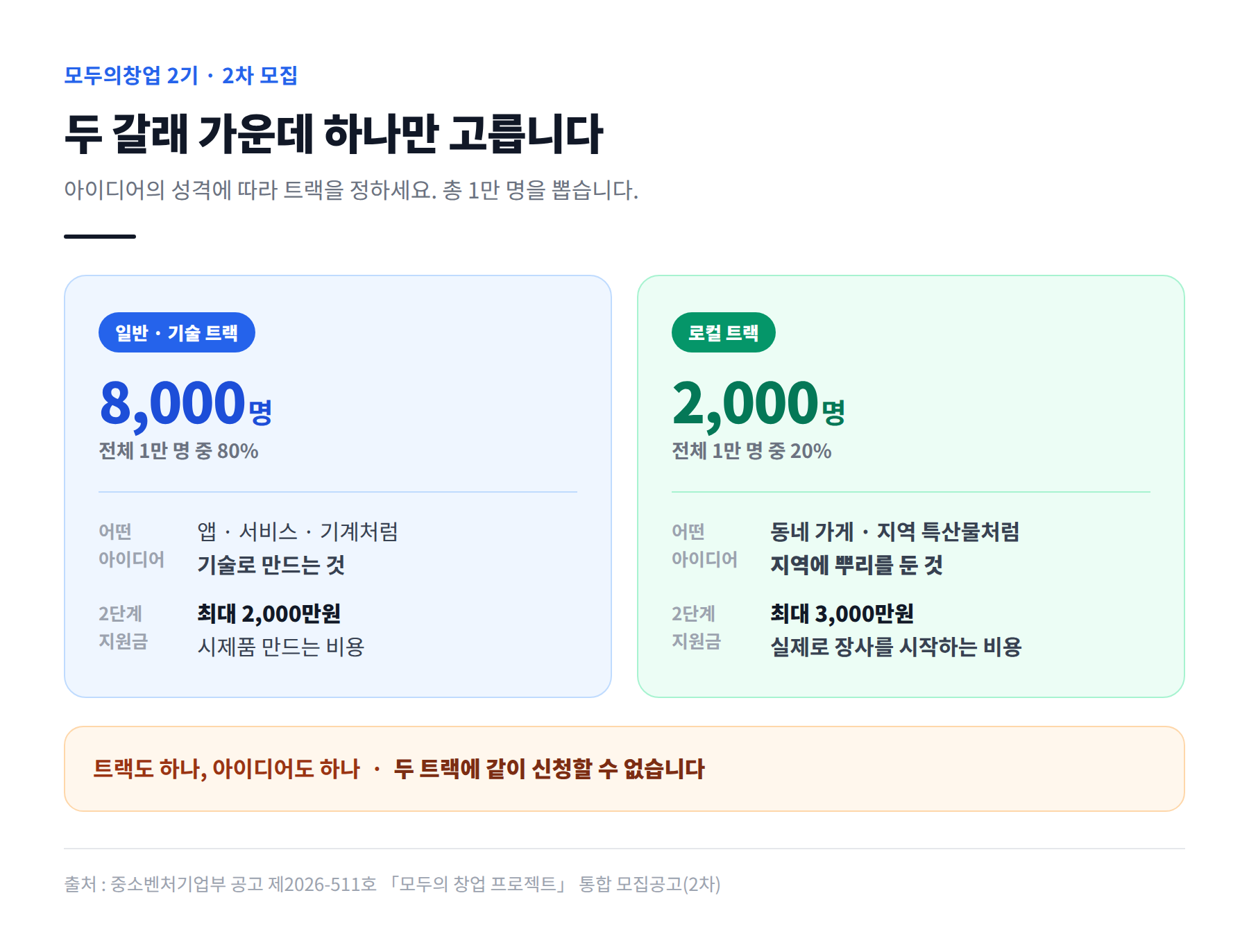Click the 일반 · 기술 트랙 badge
Viewport: 1249px width, 952px height.
pyautogui.click(x=177, y=332)
